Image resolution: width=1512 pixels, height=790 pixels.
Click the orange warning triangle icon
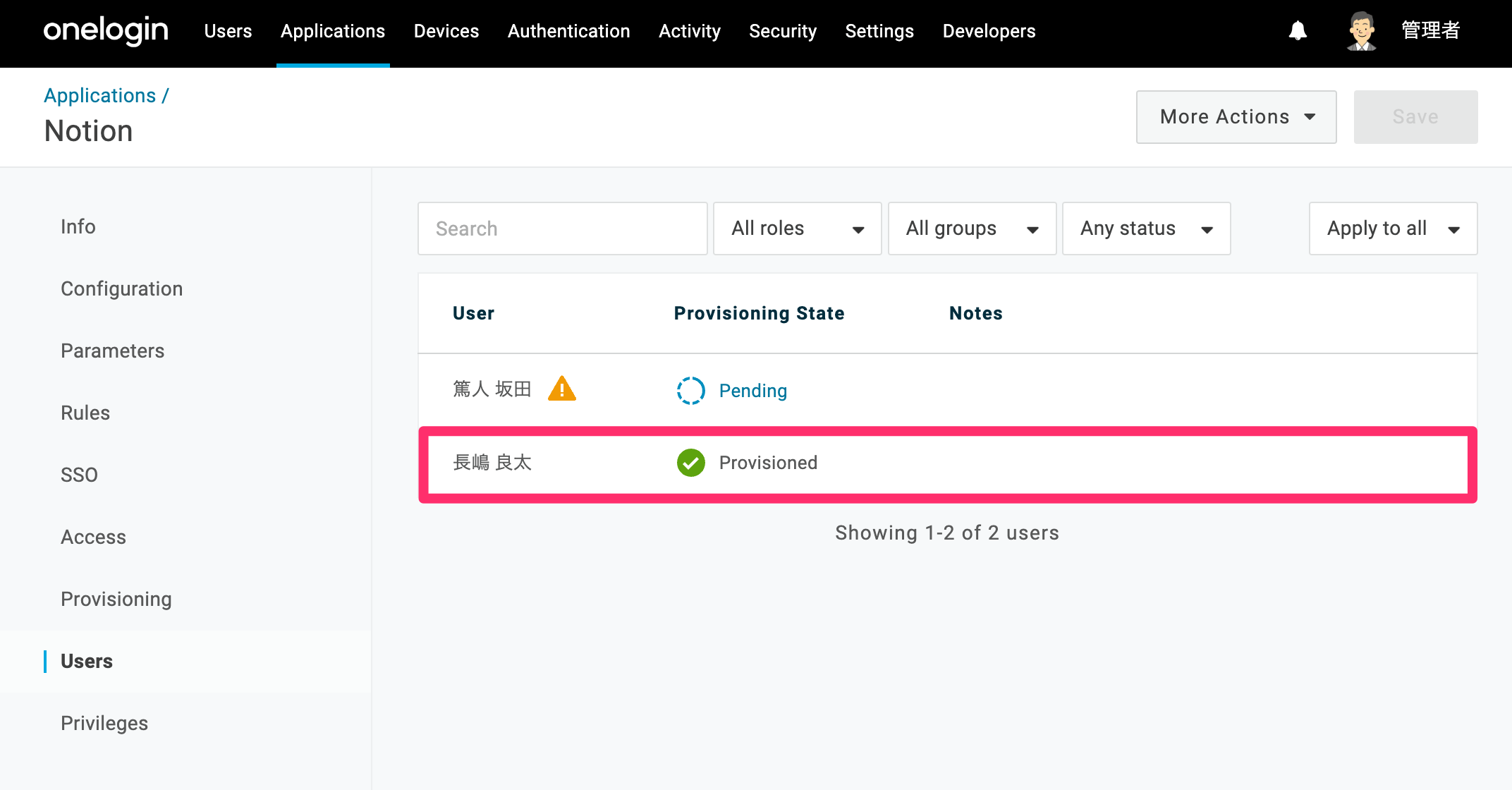point(562,389)
